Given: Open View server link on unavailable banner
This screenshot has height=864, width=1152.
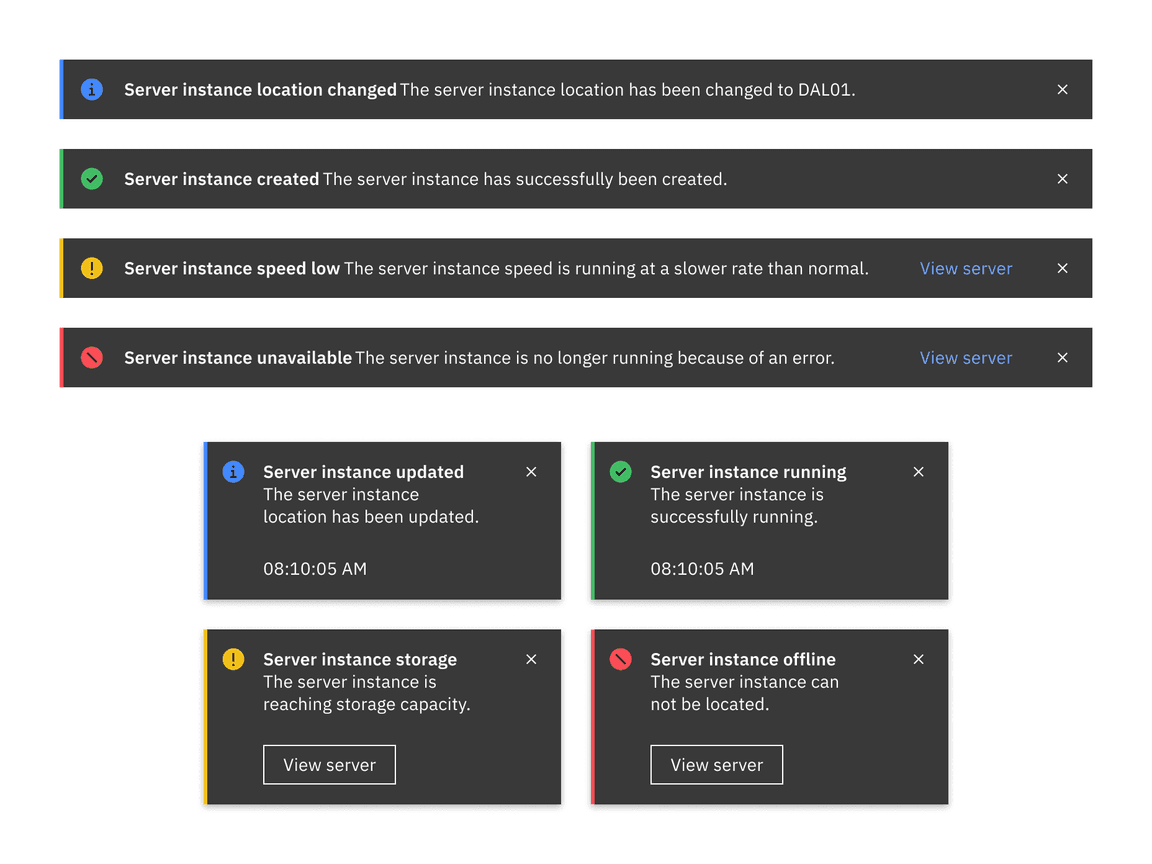Looking at the screenshot, I should coord(966,357).
